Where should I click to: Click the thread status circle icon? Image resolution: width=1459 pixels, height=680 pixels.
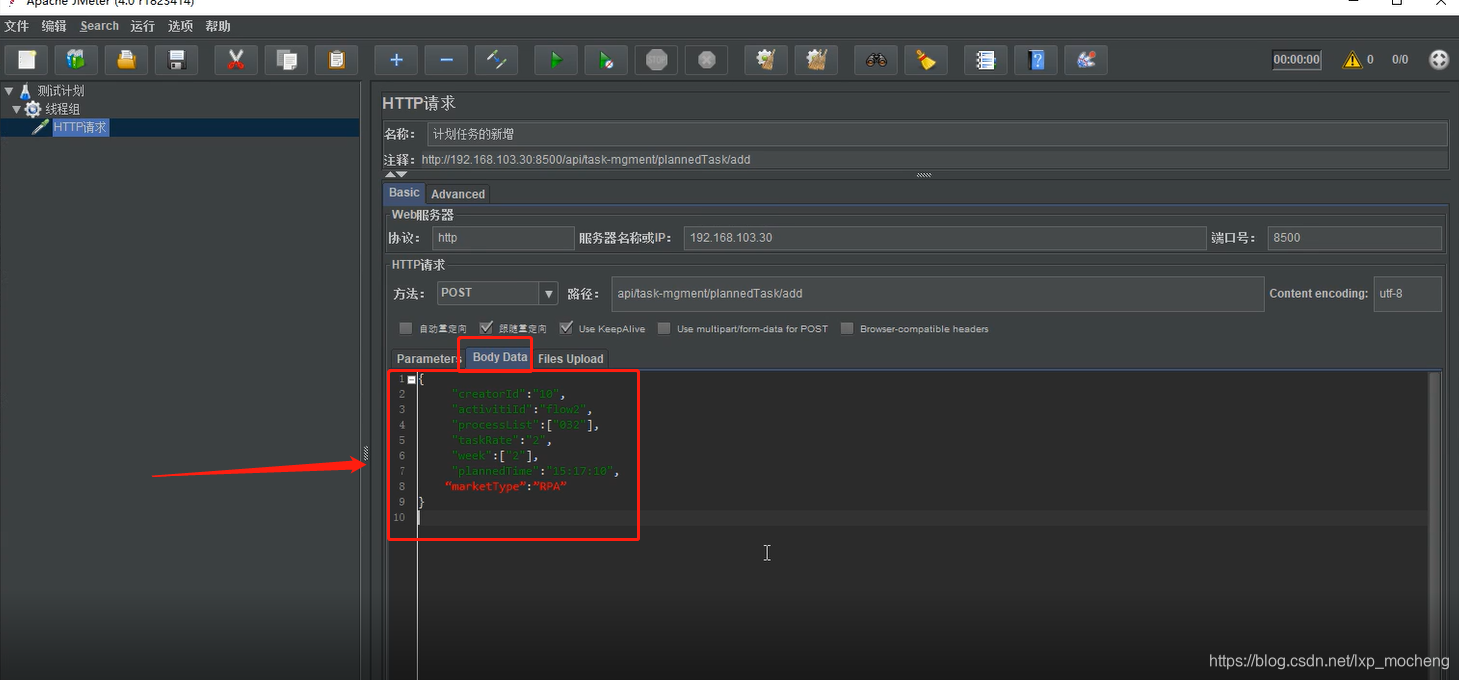(1439, 60)
